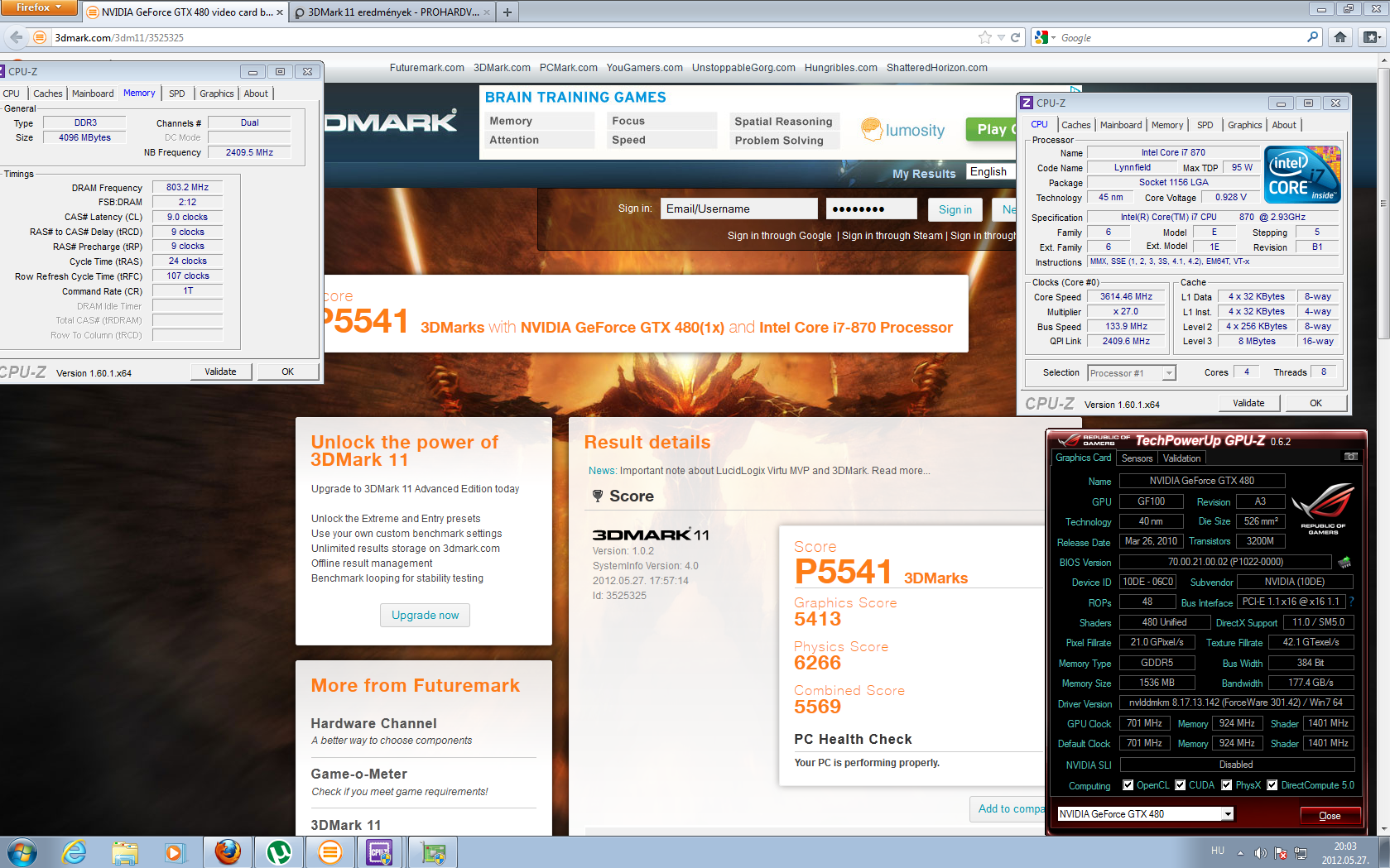Click the Intel Core i7 logo in CPU-Z

(x=1303, y=175)
